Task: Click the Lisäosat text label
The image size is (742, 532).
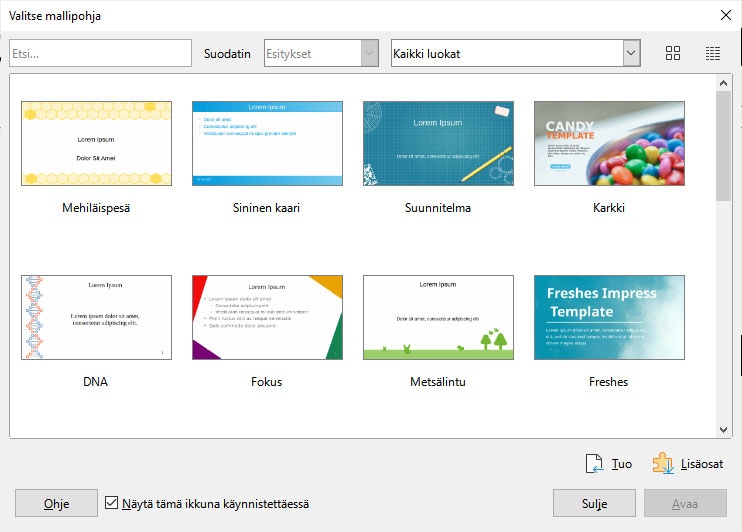Action: [x=702, y=464]
